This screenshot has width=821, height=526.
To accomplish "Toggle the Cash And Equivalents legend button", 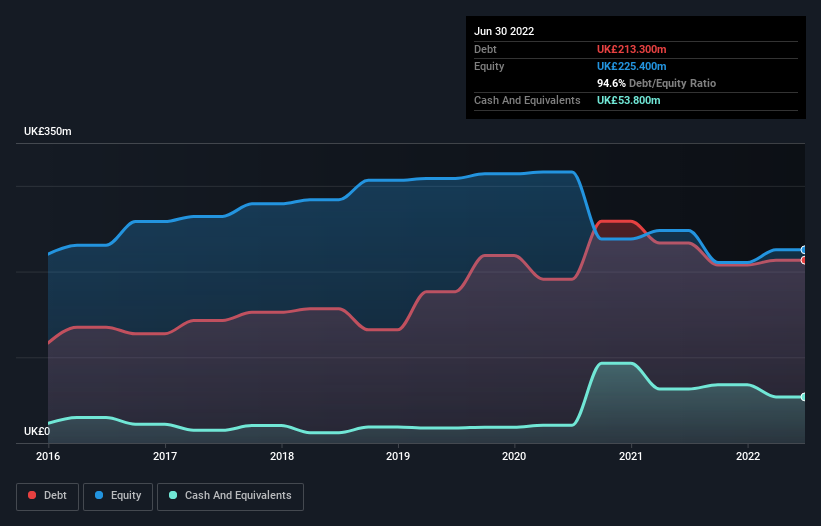I will coord(230,496).
